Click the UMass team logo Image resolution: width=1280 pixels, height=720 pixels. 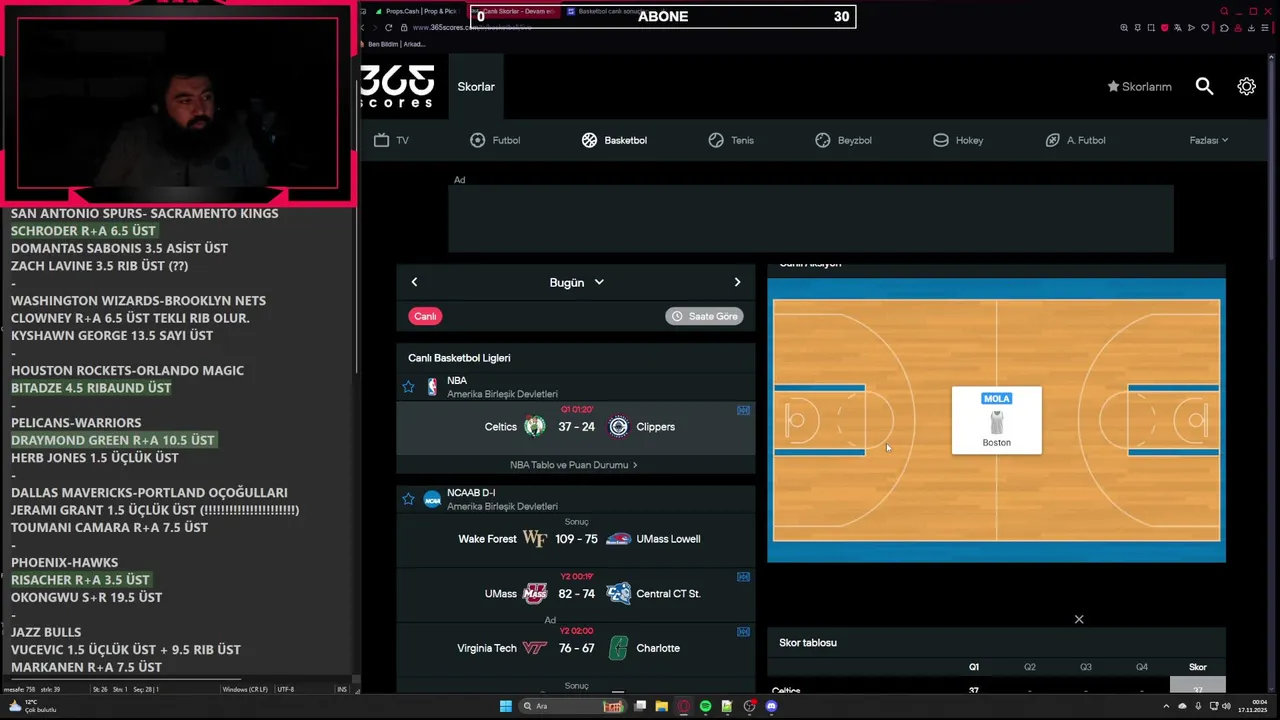tap(535, 594)
